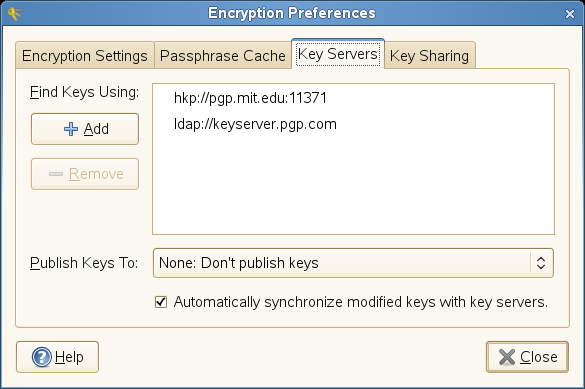The width and height of the screenshot is (585, 389).
Task: Click the Encryption Preferences title bar
Action: 292,13
